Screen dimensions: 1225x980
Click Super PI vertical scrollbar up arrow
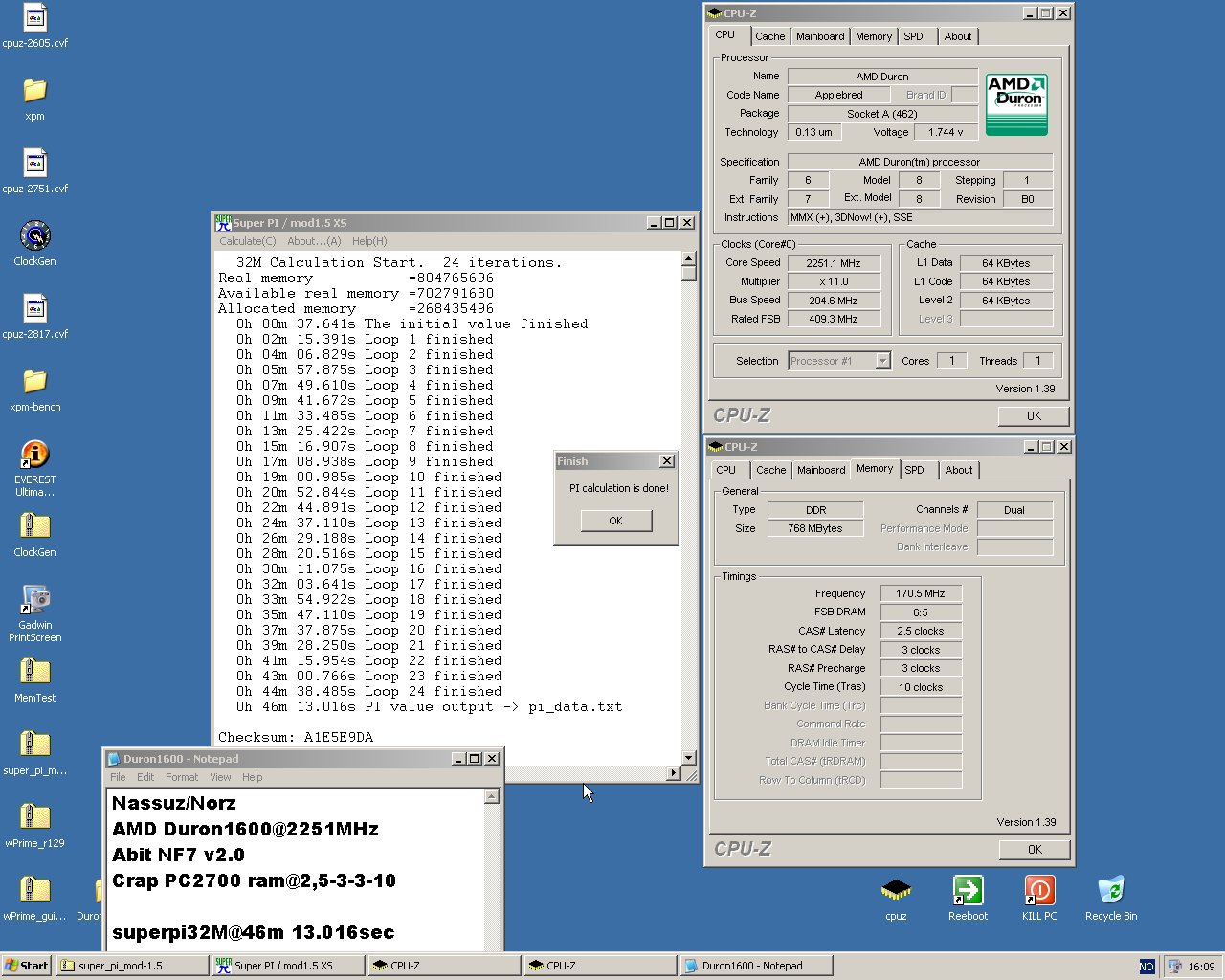pos(688,259)
